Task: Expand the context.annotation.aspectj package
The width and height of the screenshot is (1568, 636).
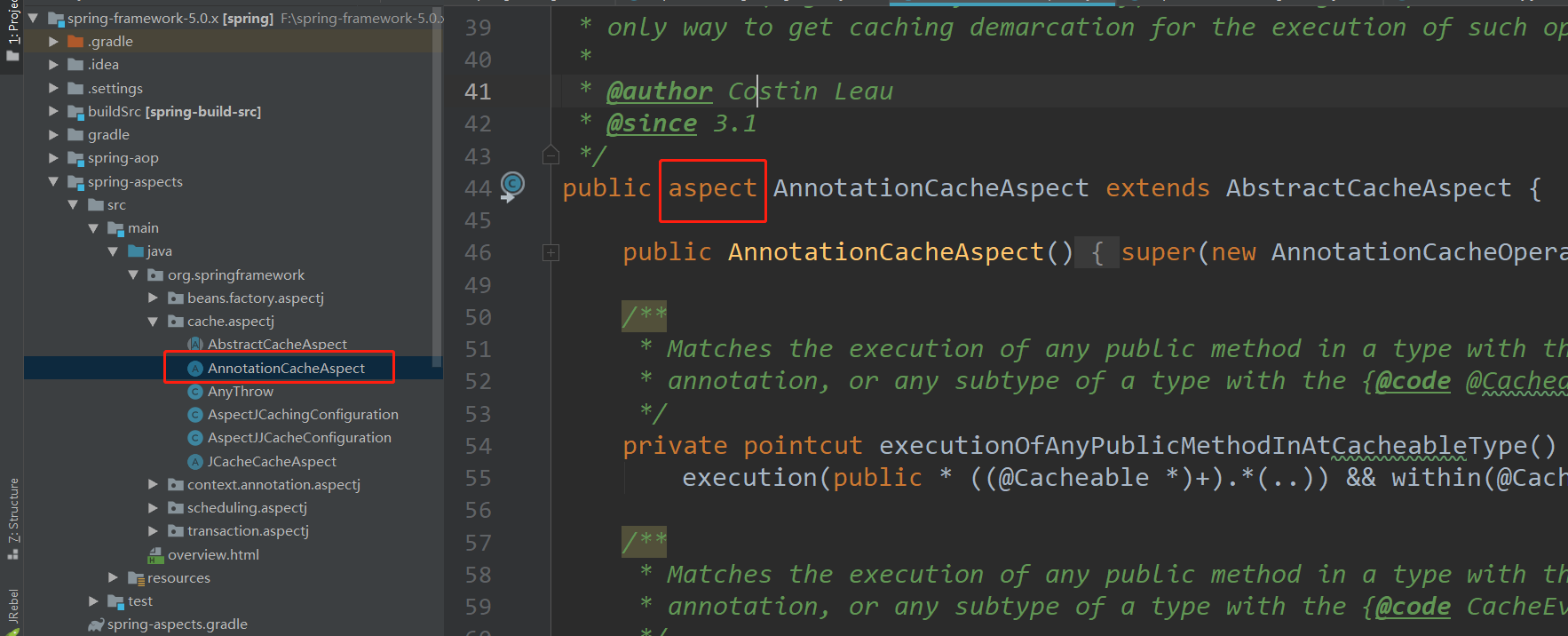Action: pos(153,485)
